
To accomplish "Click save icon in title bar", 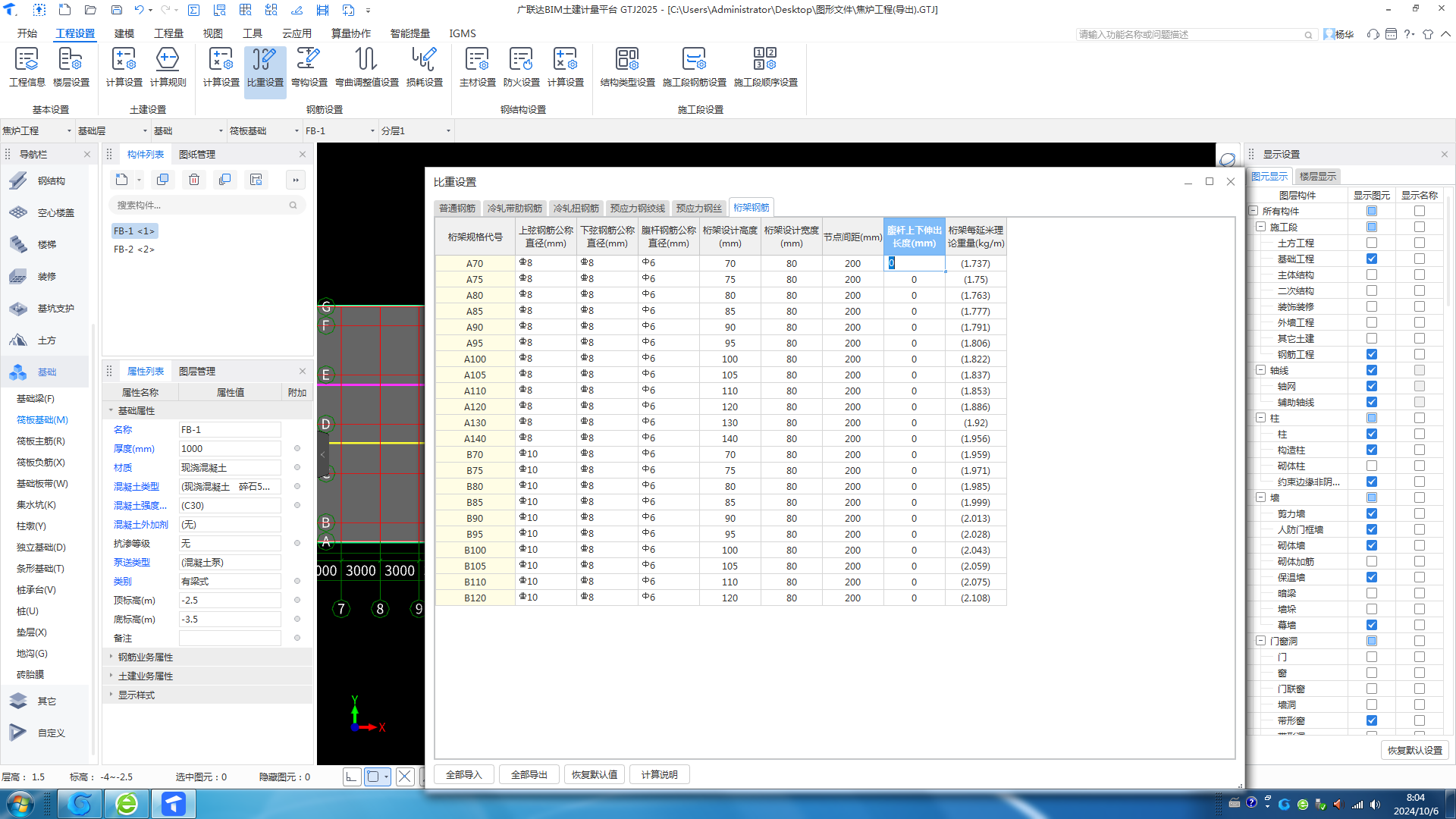I will tap(116, 10).
